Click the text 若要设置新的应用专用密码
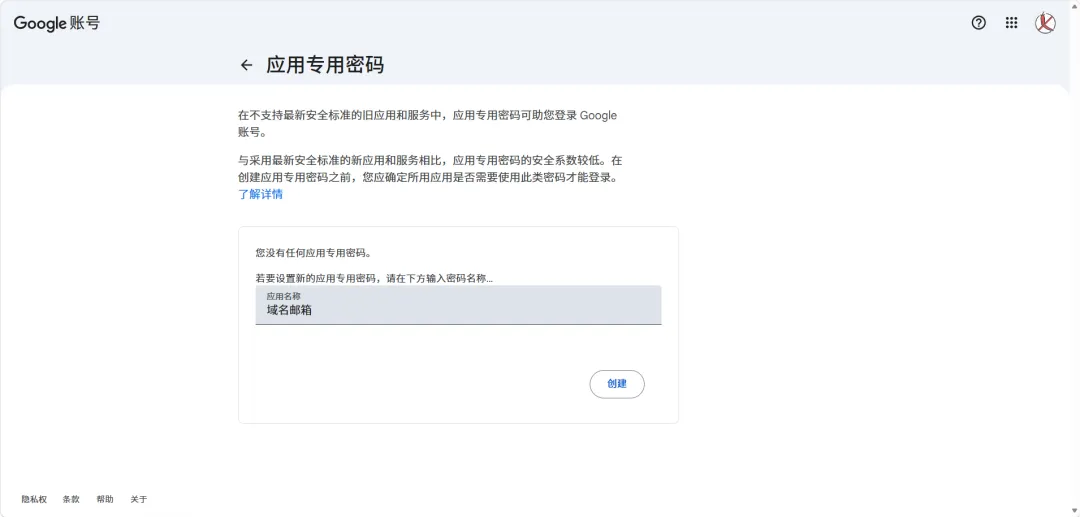Viewport: 1080px width, 517px height. coord(316,279)
